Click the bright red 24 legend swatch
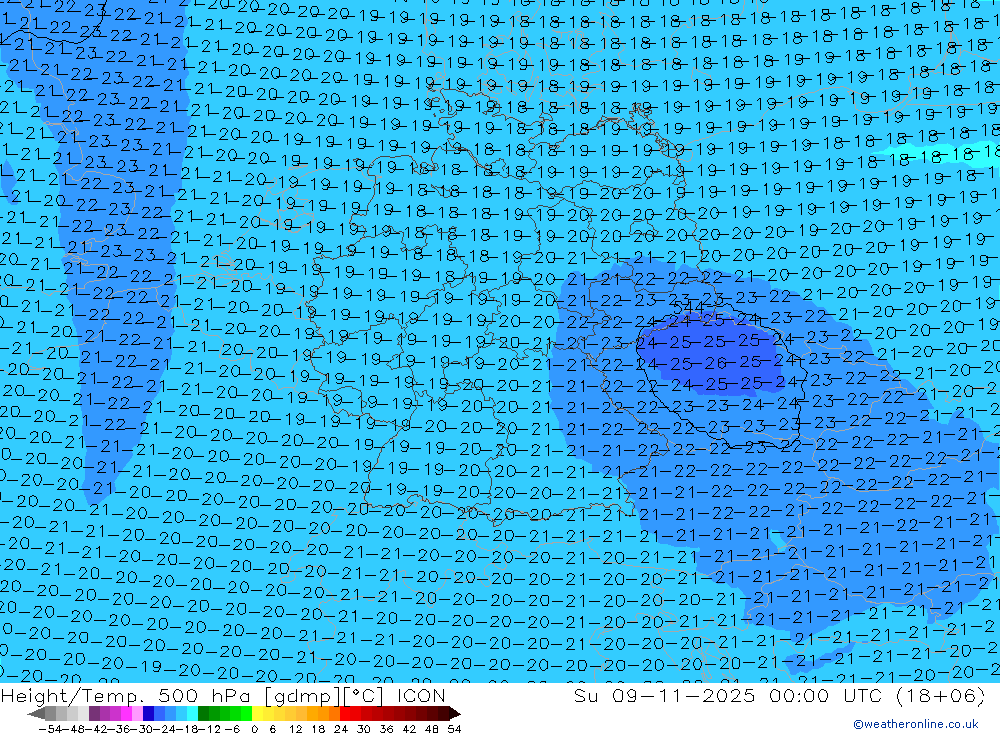Viewport: 1000px width, 733px height. point(345,713)
